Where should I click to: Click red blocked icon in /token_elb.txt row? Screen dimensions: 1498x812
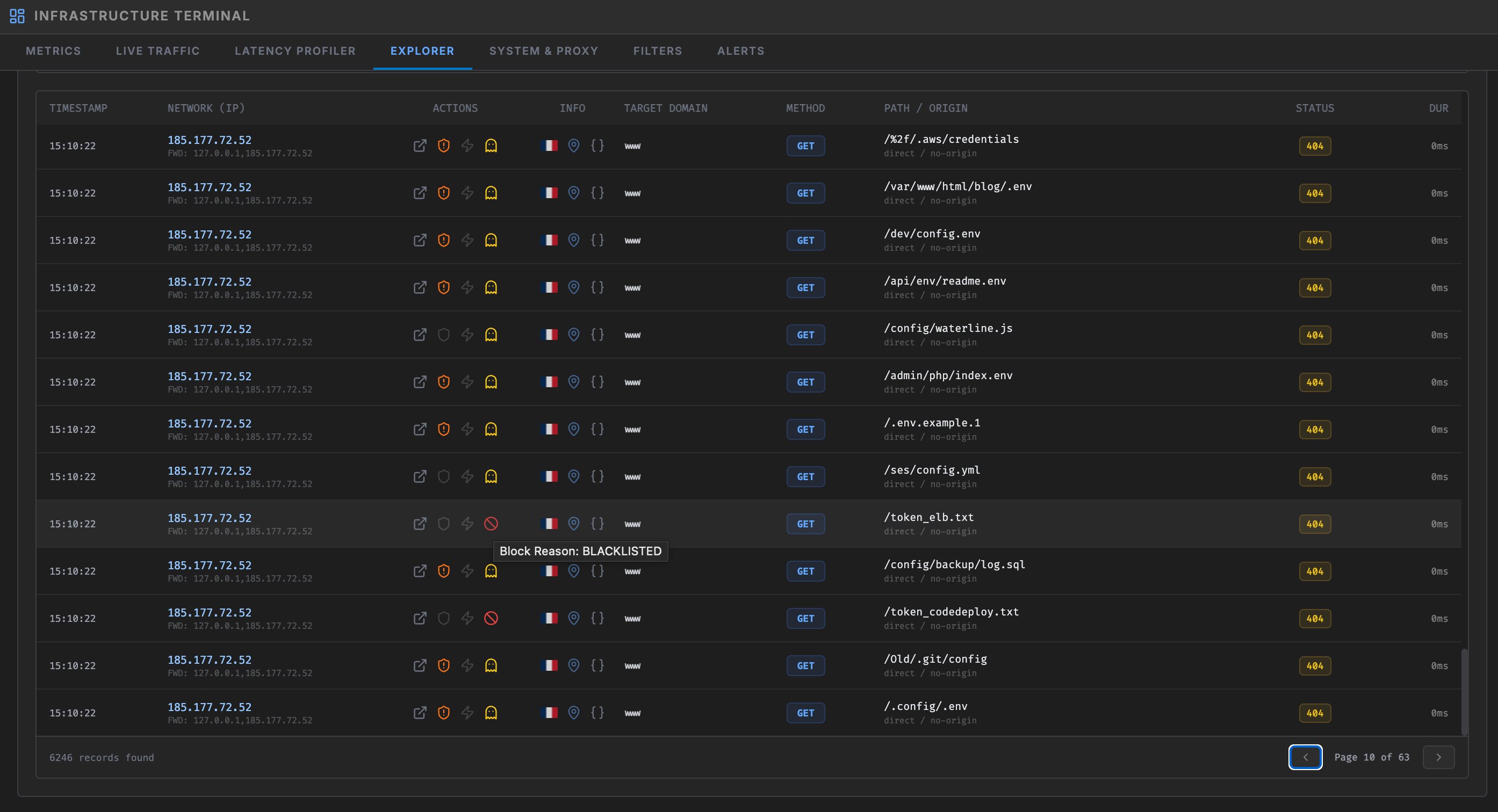tap(492, 524)
